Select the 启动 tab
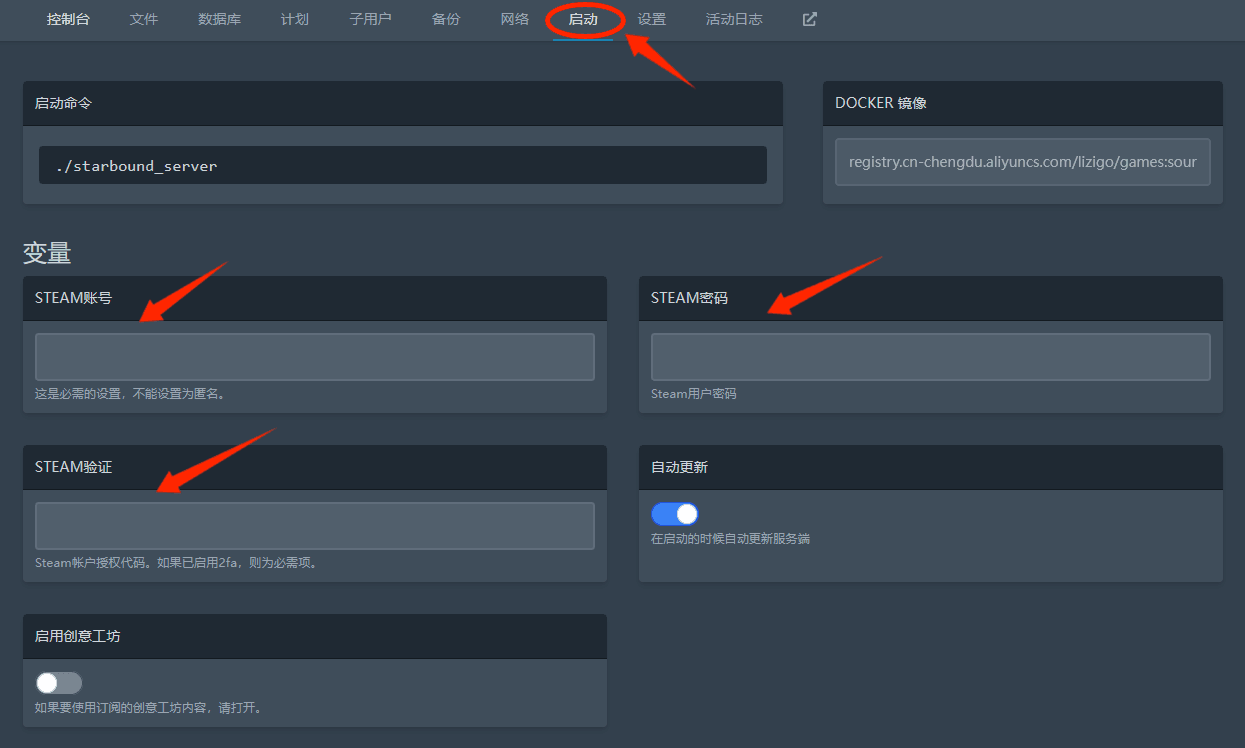 (x=583, y=19)
